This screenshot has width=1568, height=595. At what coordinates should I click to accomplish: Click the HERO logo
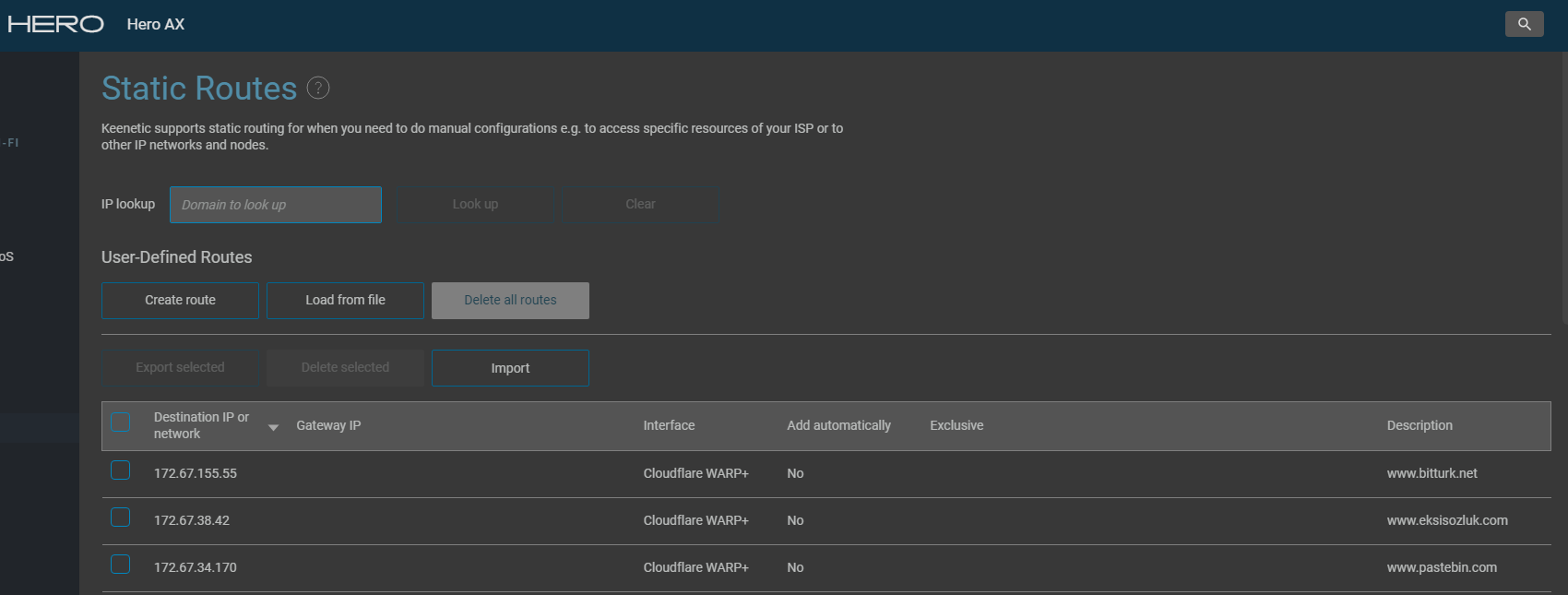[55, 24]
